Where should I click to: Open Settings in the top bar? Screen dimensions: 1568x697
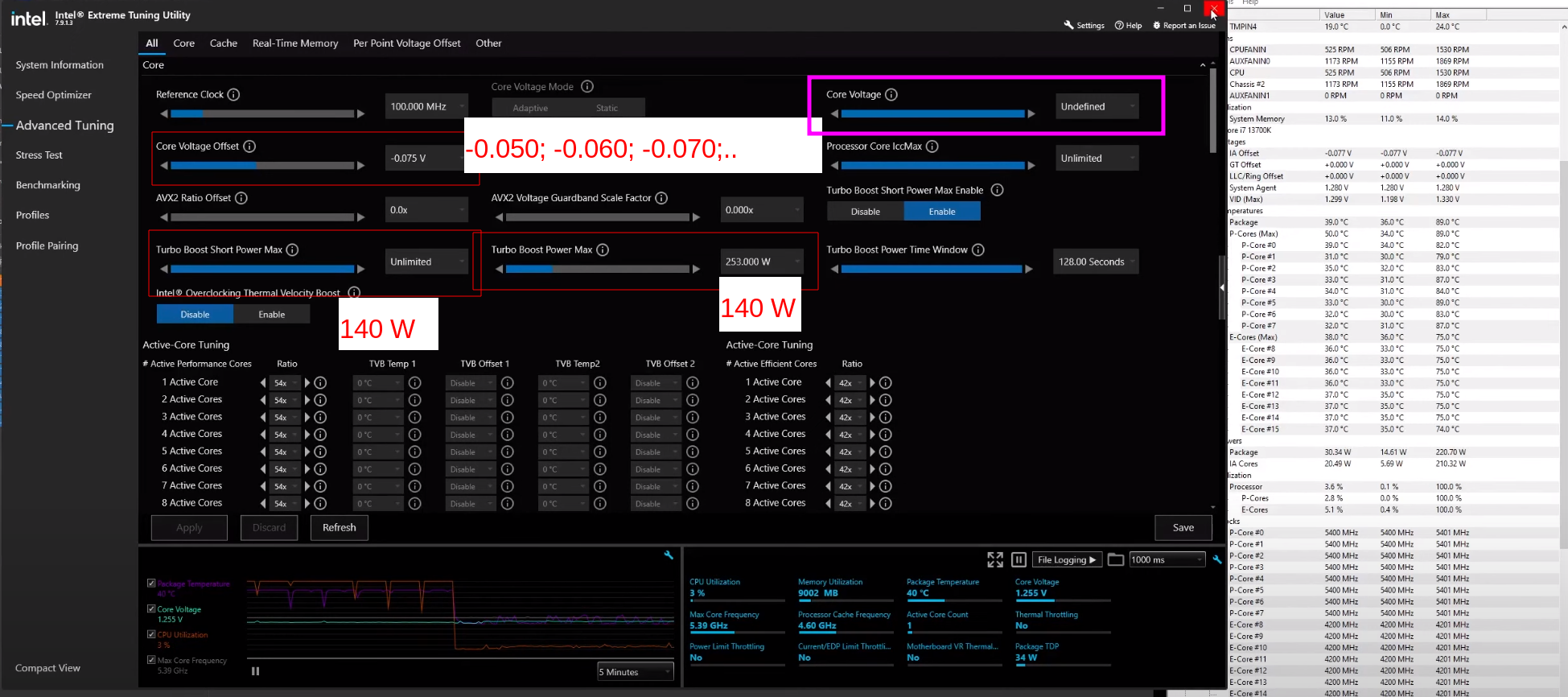(x=1084, y=25)
